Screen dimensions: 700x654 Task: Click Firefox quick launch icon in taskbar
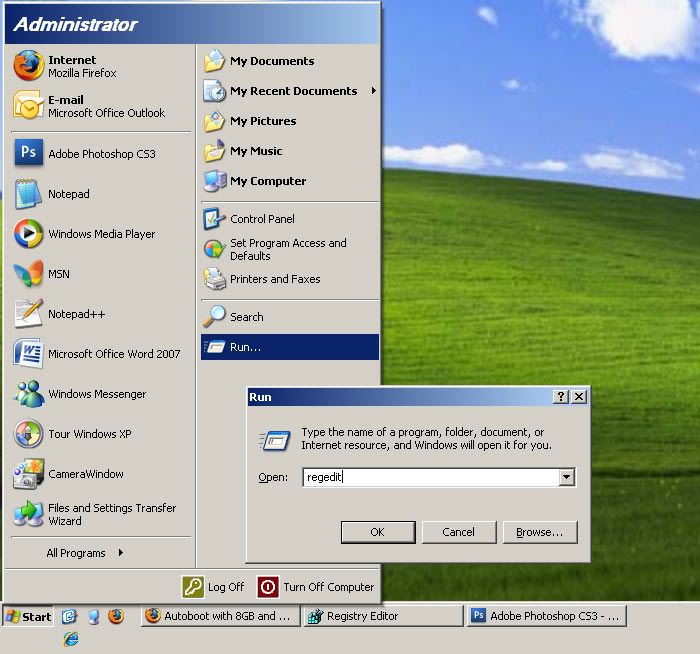[116, 617]
